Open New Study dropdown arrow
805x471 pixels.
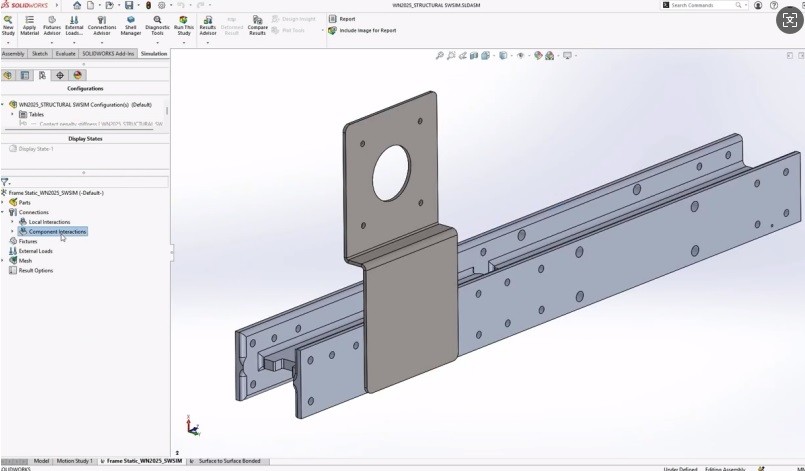pyautogui.click(x=8, y=43)
